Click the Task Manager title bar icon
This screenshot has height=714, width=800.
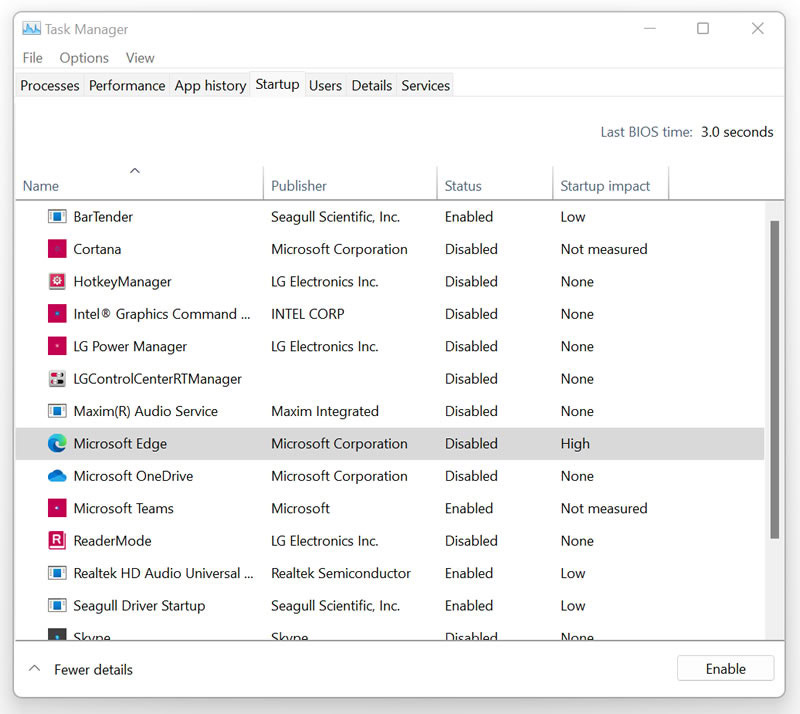click(32, 29)
